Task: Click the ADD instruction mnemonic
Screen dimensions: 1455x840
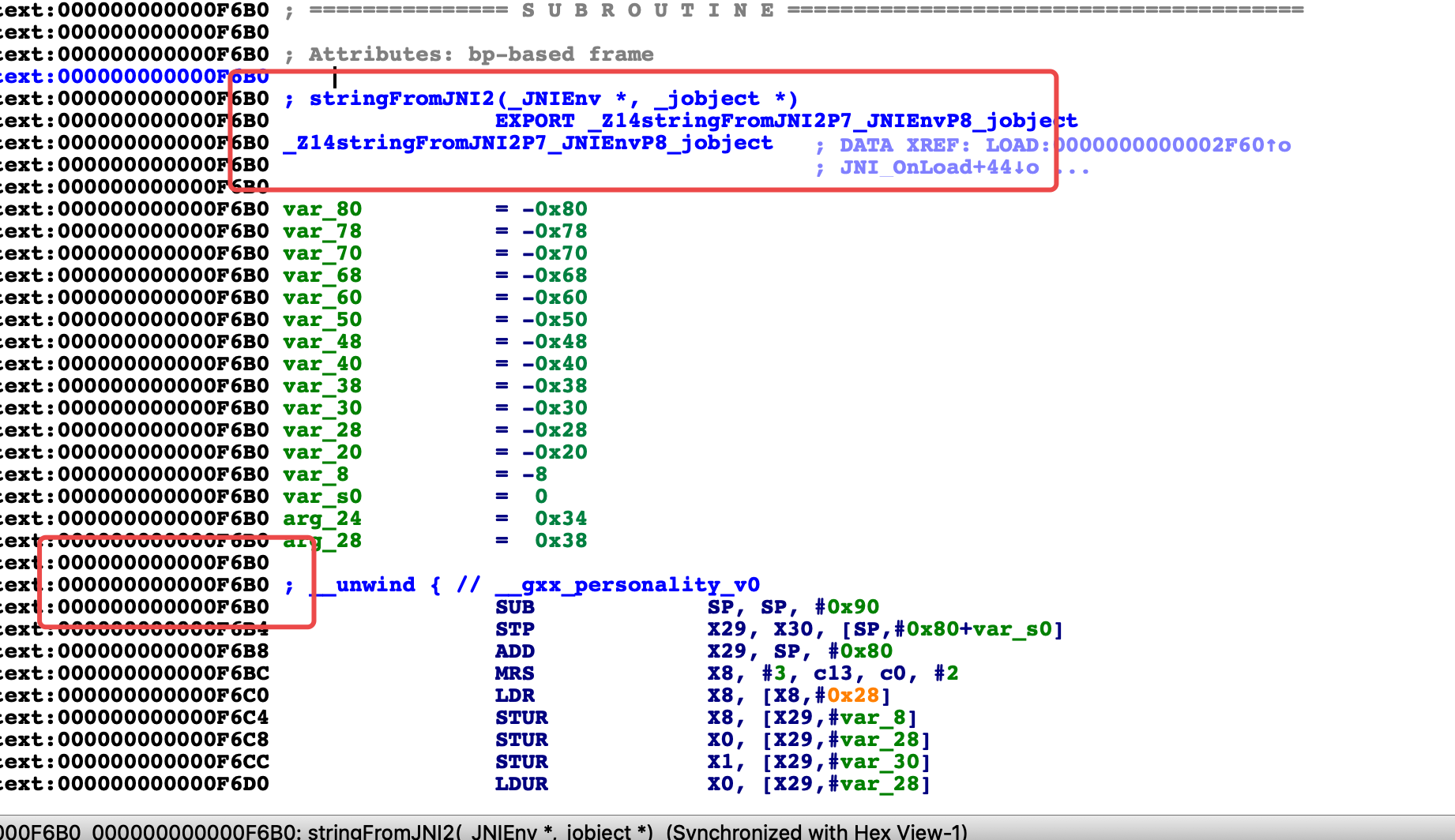Action: pyautogui.click(x=515, y=651)
